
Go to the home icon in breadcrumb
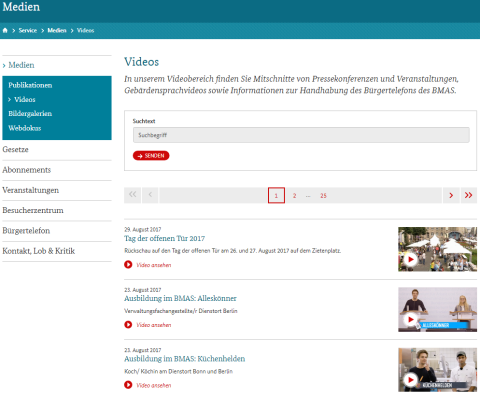pos(5,30)
